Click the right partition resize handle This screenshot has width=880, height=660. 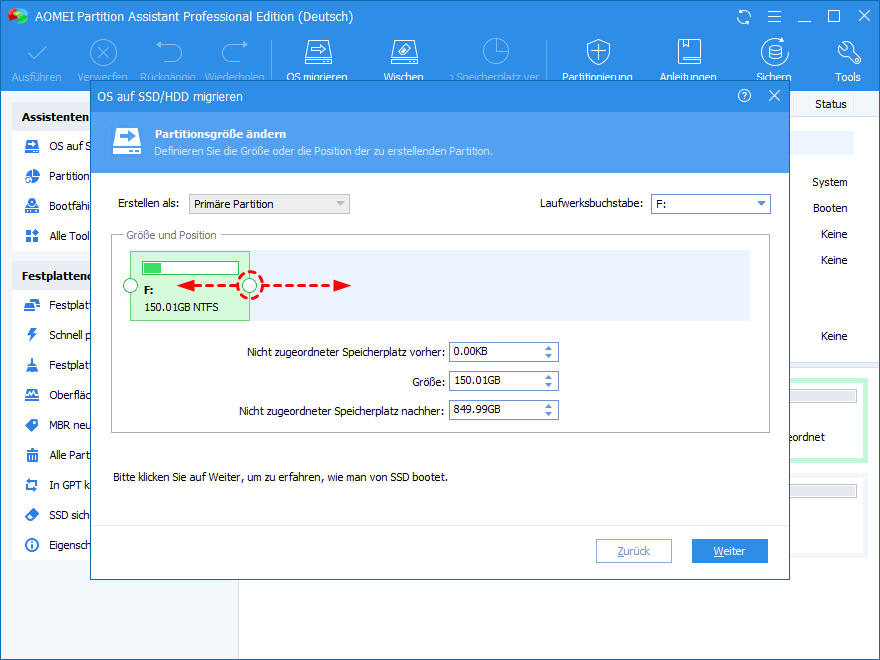click(250, 286)
